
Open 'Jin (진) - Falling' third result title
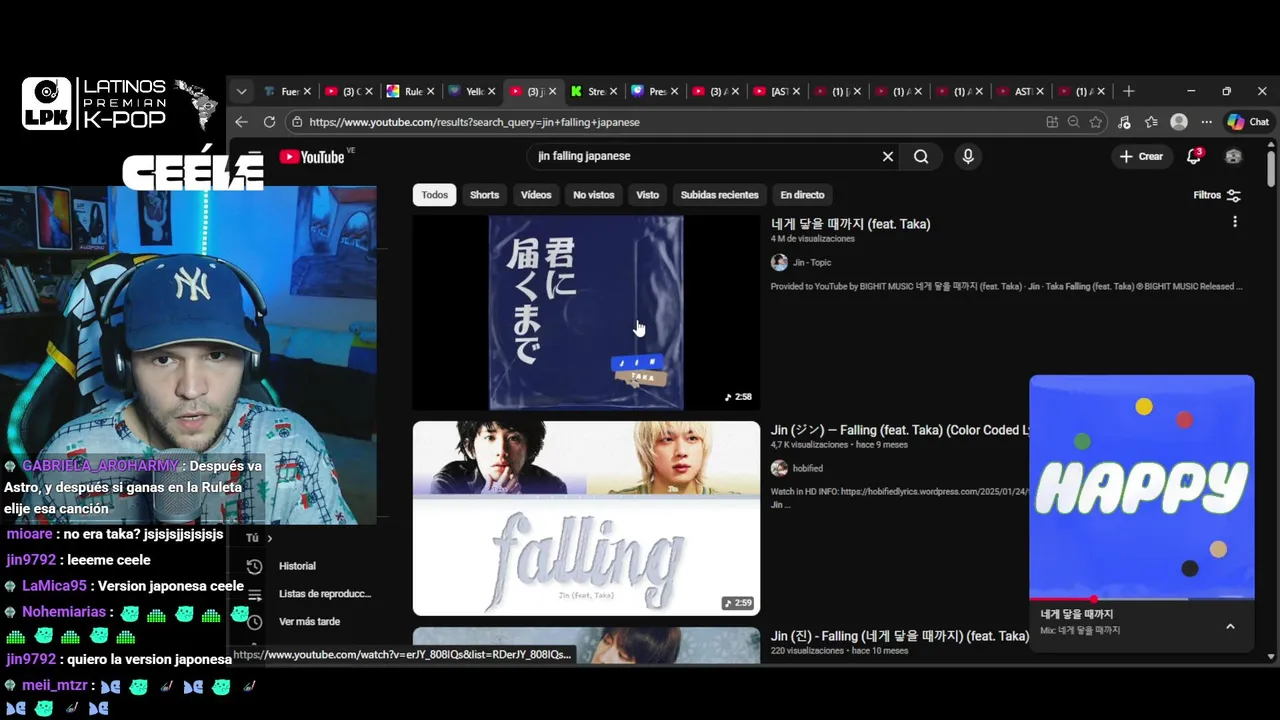(899, 636)
